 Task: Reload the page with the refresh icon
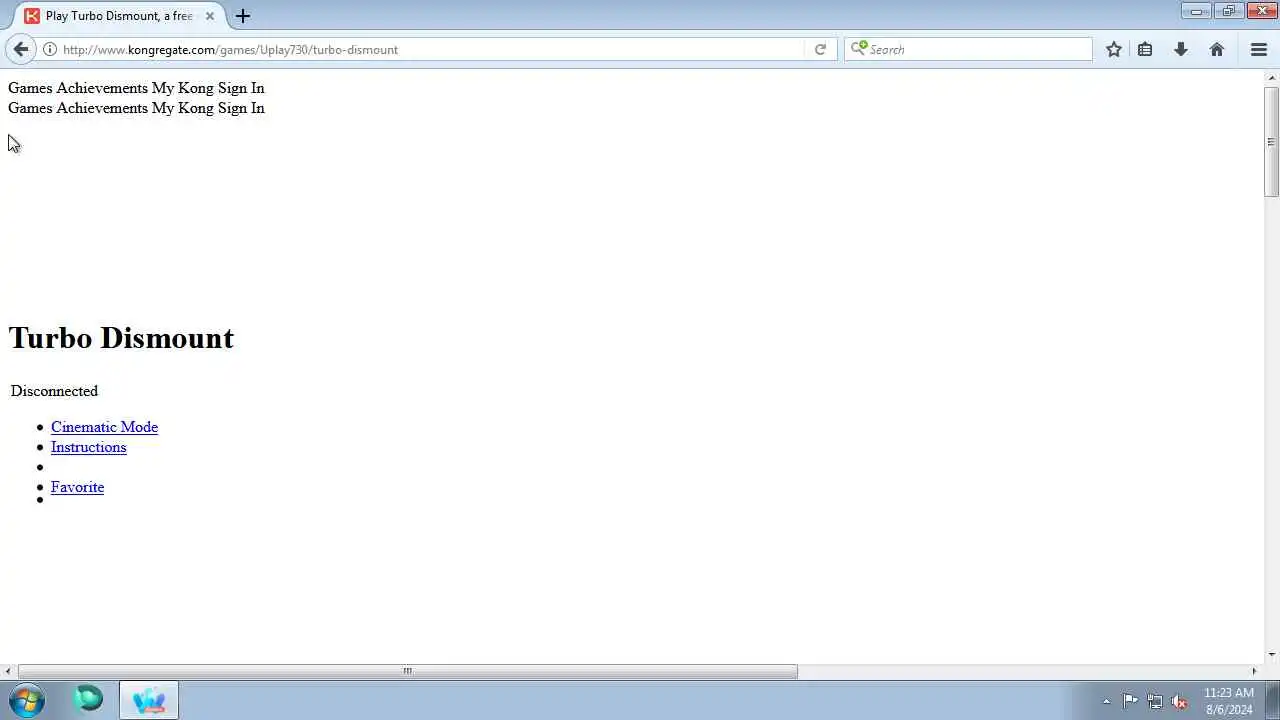pyautogui.click(x=820, y=49)
